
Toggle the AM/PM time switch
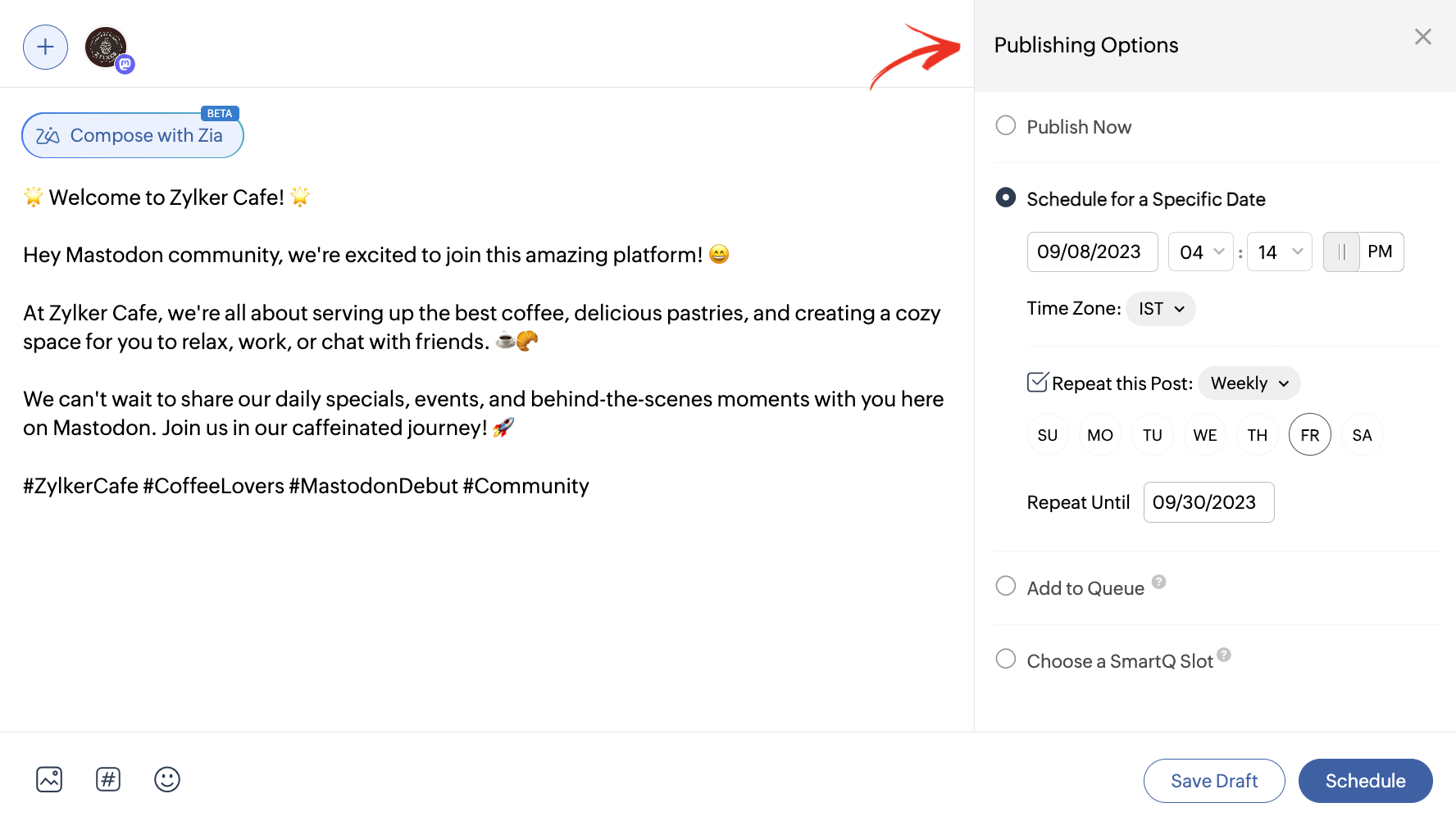coord(1363,252)
